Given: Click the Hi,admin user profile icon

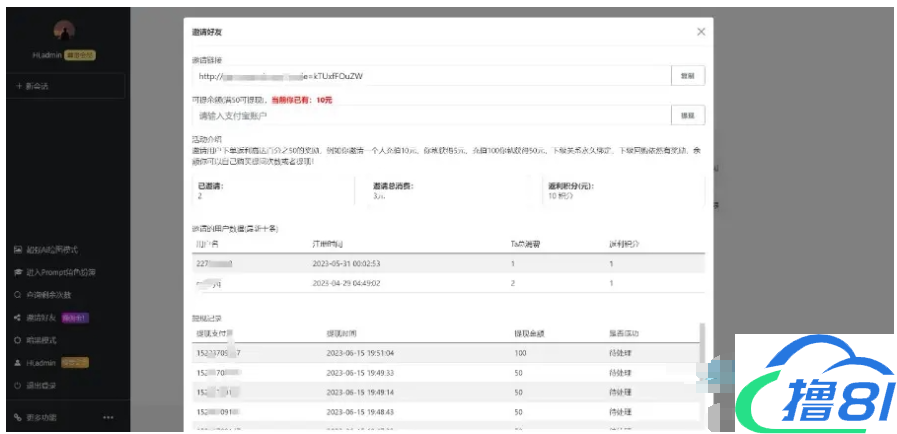Looking at the screenshot, I should 18,363.
